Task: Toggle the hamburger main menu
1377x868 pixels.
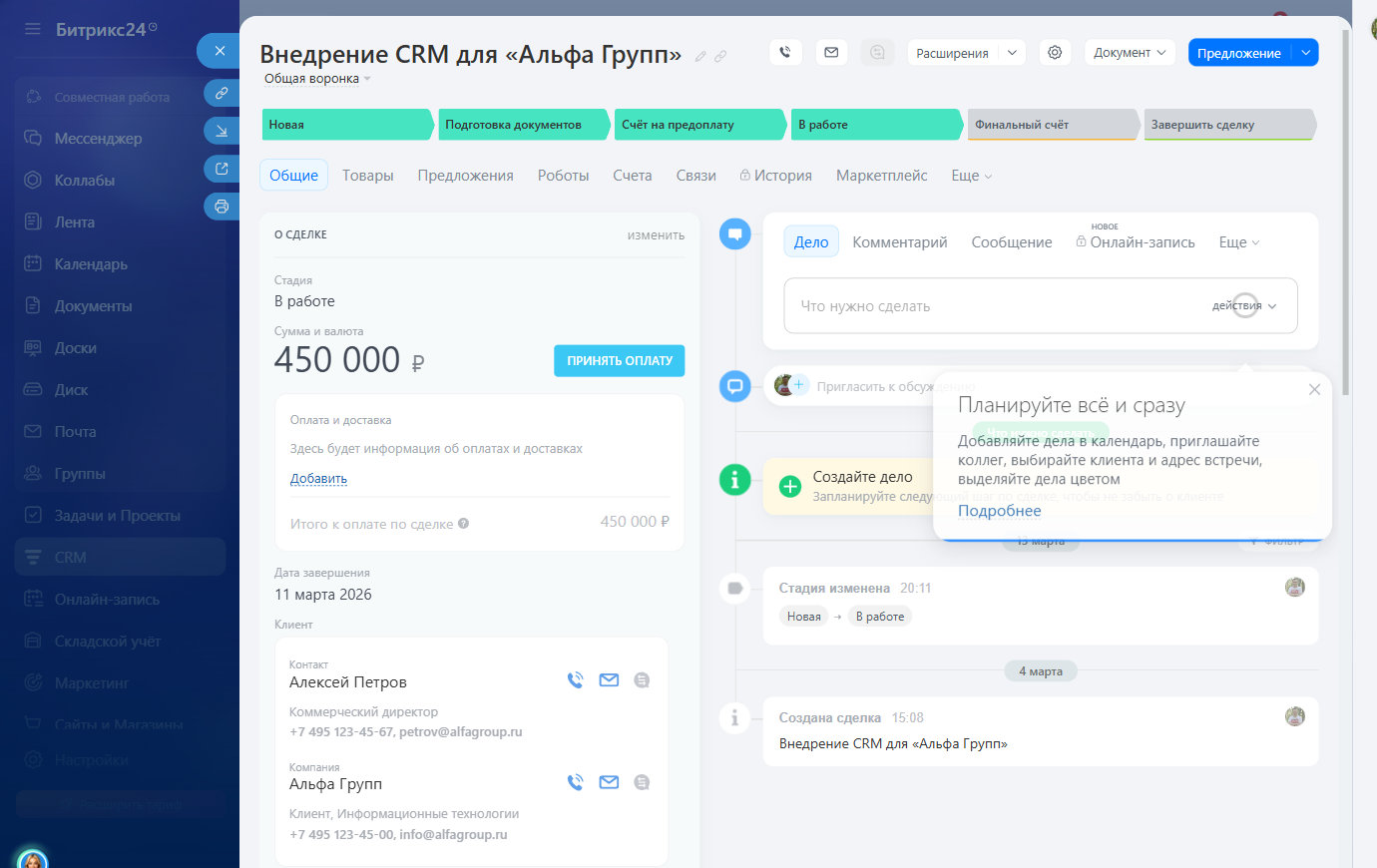Action: pos(33,29)
